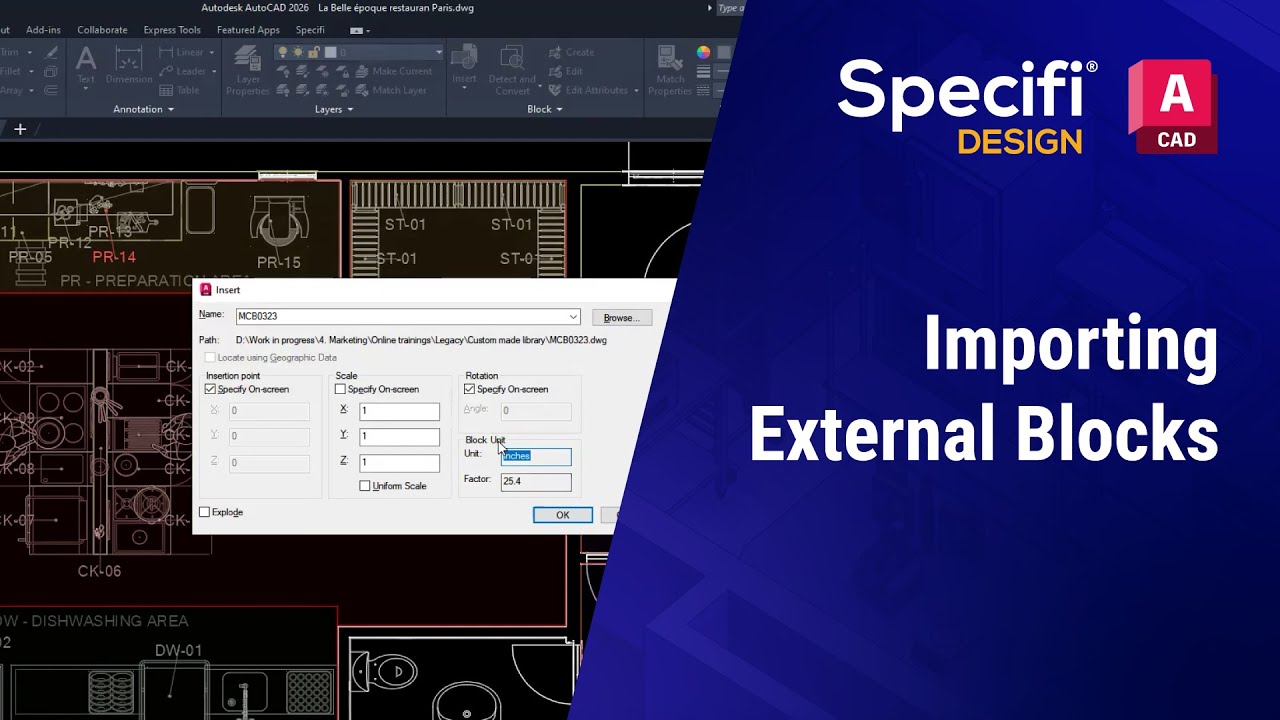Click Locate using Geographic Data checkbox

pos(210,357)
